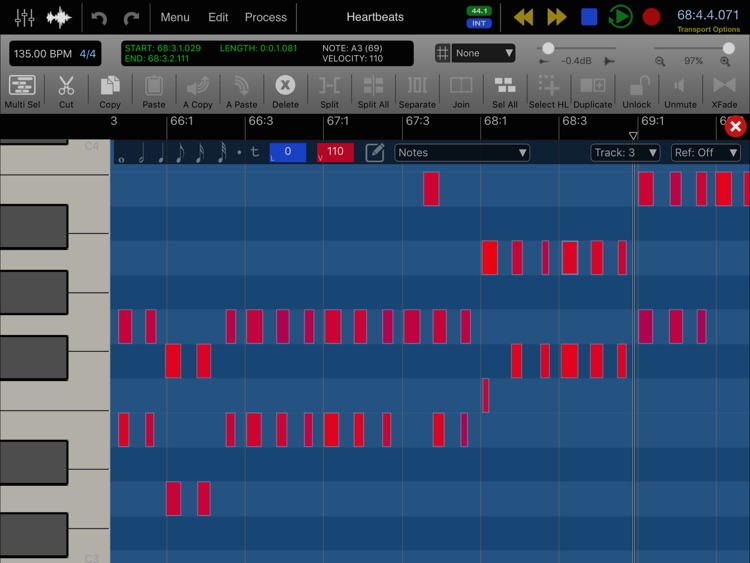The height and width of the screenshot is (563, 750).
Task: Toggle triplet note modifier
Action: (x=254, y=152)
